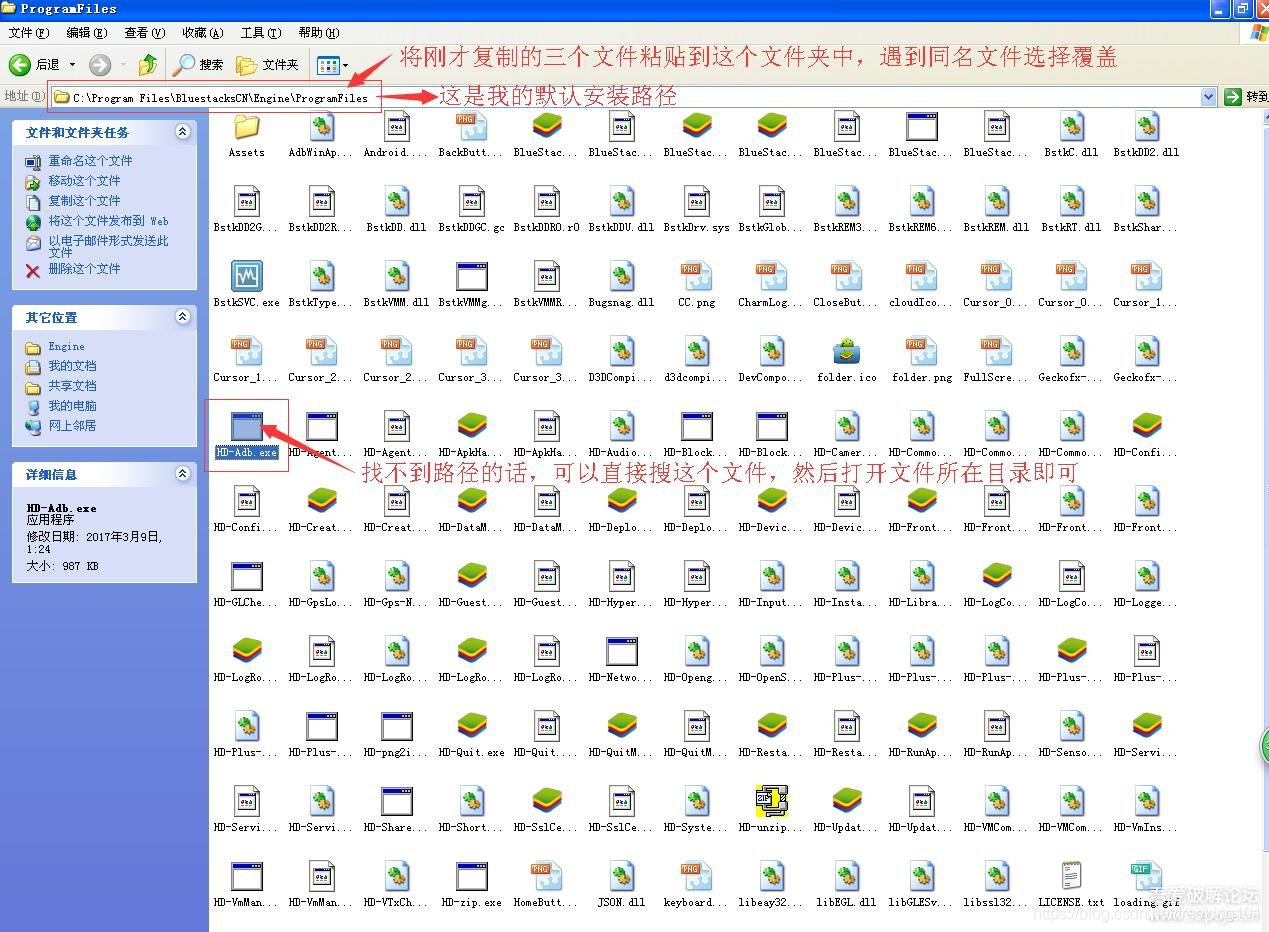Select the keyboard... png file

pyautogui.click(x=697, y=884)
